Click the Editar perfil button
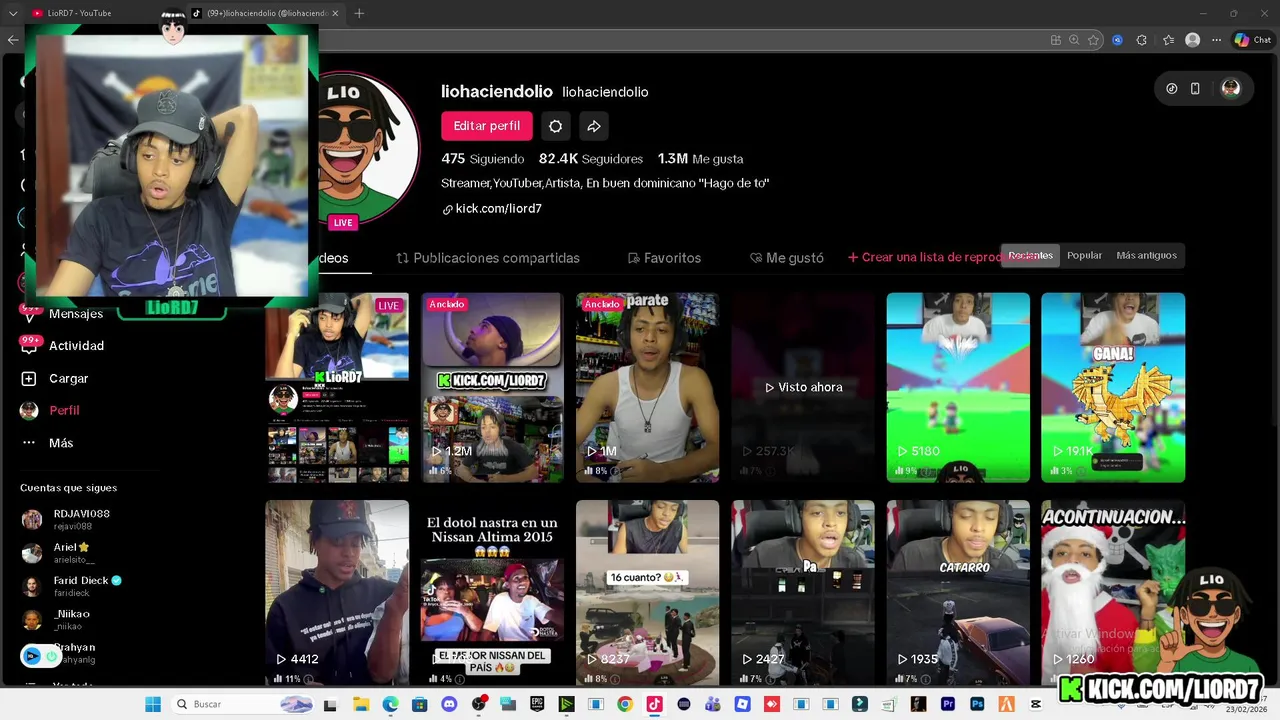Image resolution: width=1280 pixels, height=720 pixels. point(486,126)
